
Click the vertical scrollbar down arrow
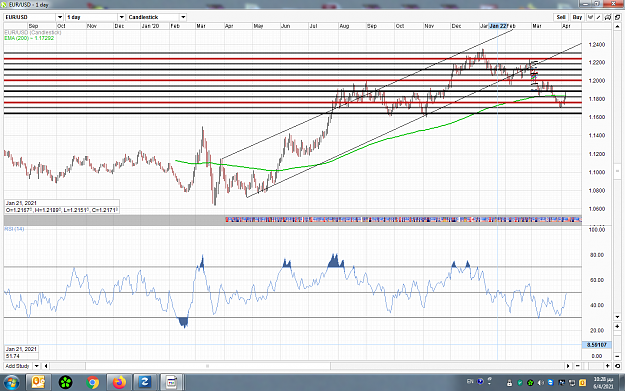[x=617, y=317]
